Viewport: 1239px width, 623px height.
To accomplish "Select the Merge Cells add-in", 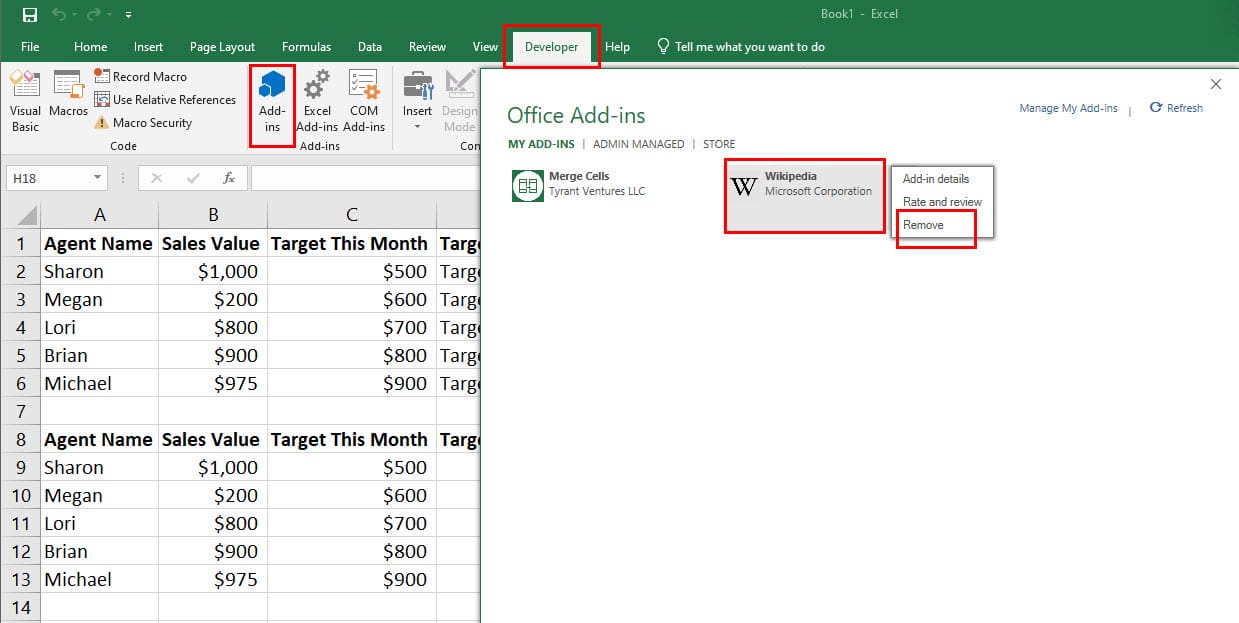I will click(x=580, y=184).
